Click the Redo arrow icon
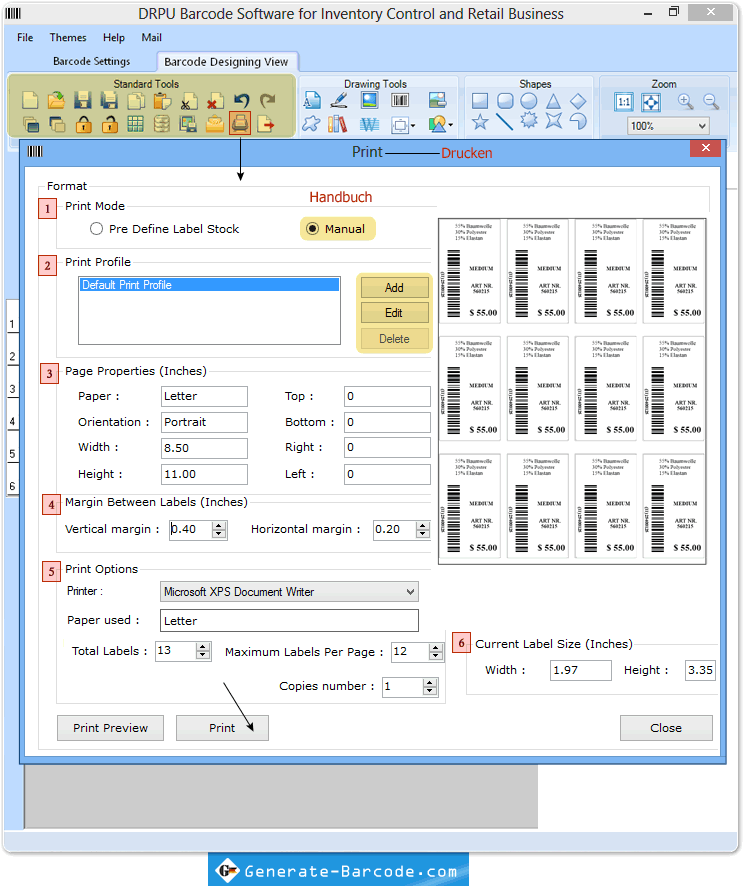This screenshot has width=744, height=886. pyautogui.click(x=267, y=101)
